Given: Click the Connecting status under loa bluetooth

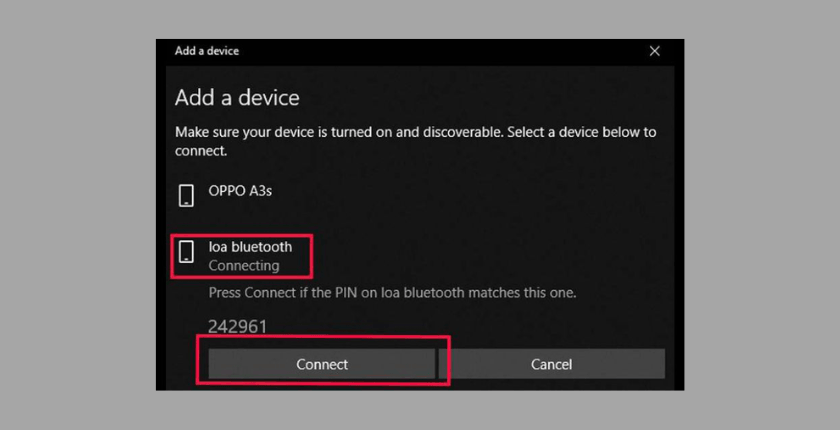Looking at the screenshot, I should click(x=243, y=266).
